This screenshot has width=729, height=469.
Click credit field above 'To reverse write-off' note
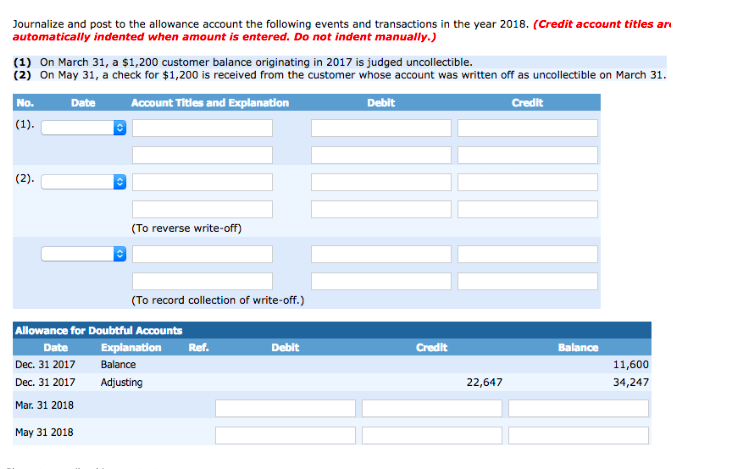528,209
